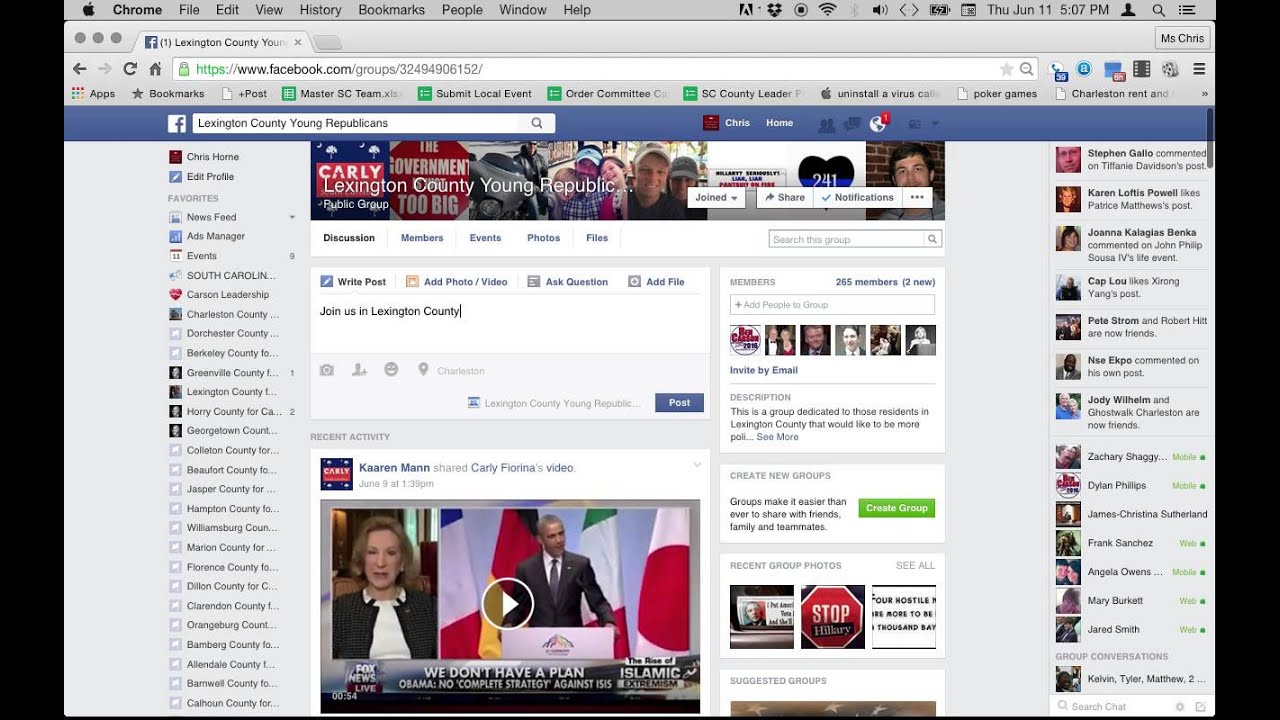The image size is (1280, 720).
Task: Open the more options ellipsis on cover
Action: tap(917, 198)
